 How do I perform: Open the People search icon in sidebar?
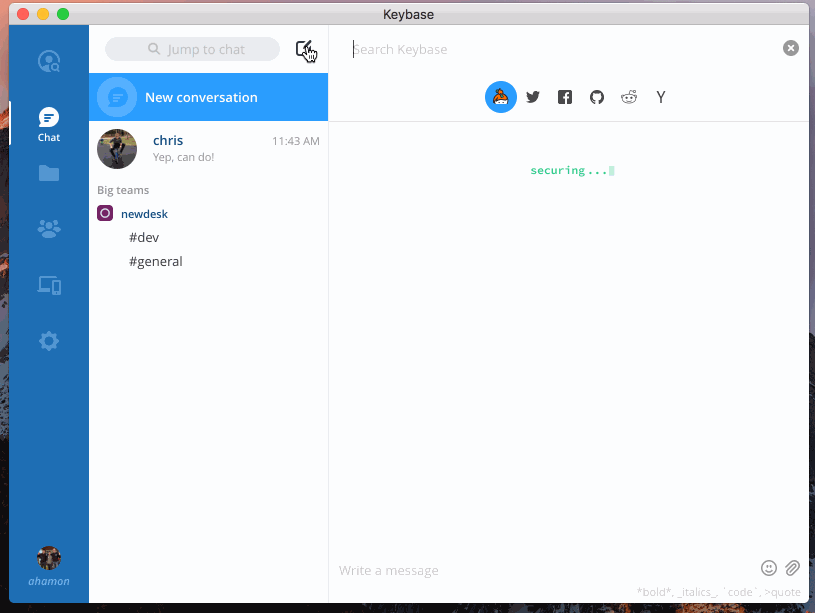(49, 61)
